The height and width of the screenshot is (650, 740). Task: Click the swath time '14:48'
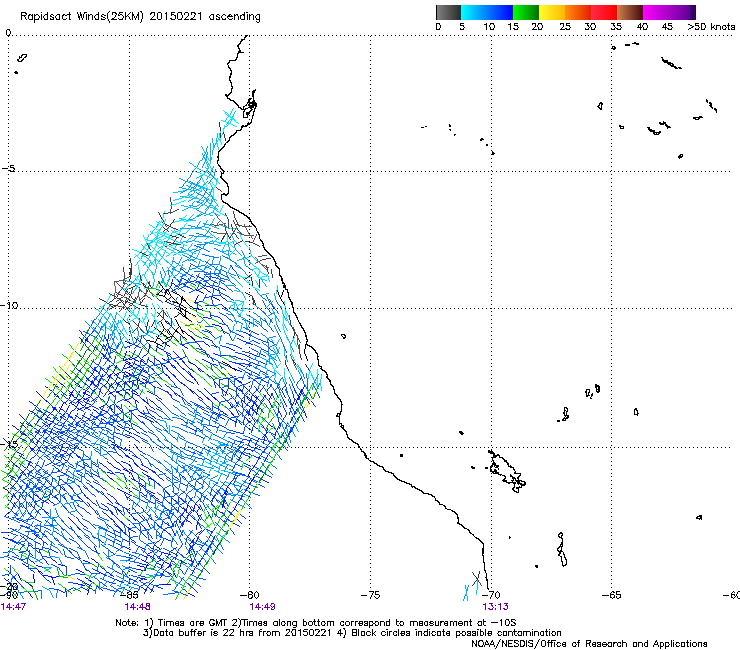[137, 607]
